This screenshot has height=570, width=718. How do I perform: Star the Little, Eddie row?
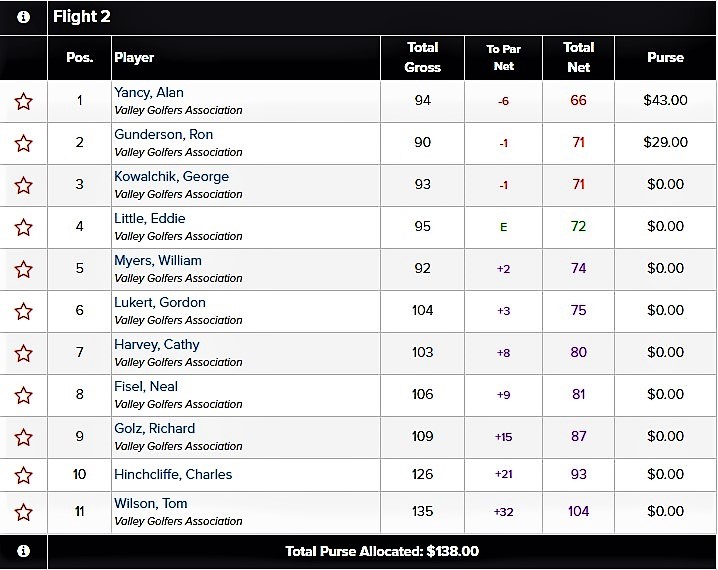tap(23, 227)
